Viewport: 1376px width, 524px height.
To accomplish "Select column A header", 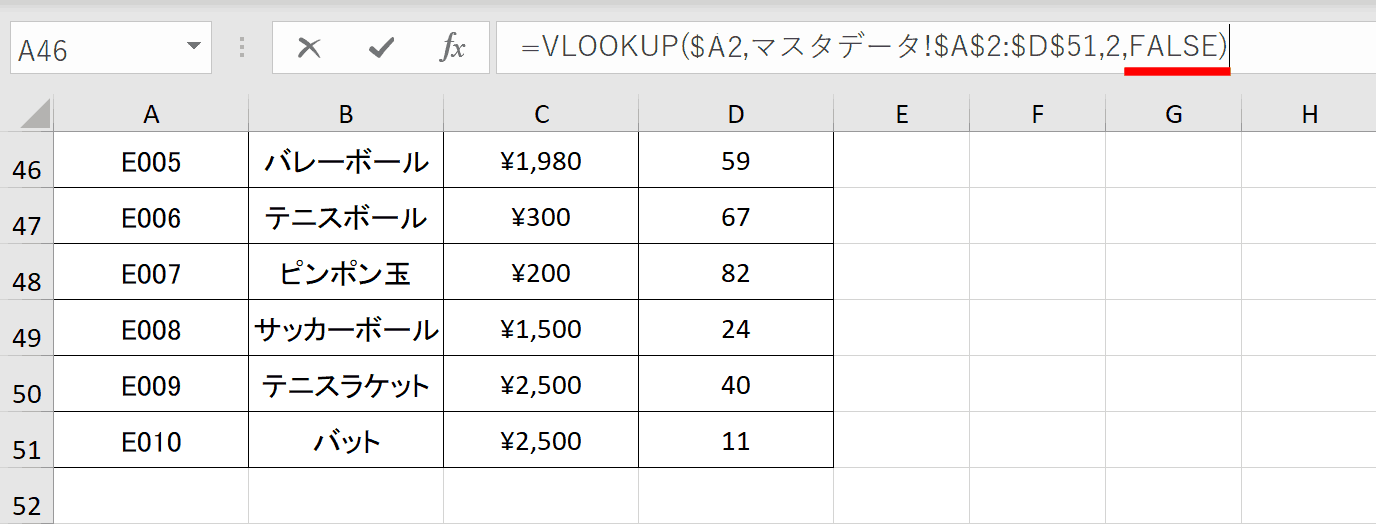I will point(151,114).
